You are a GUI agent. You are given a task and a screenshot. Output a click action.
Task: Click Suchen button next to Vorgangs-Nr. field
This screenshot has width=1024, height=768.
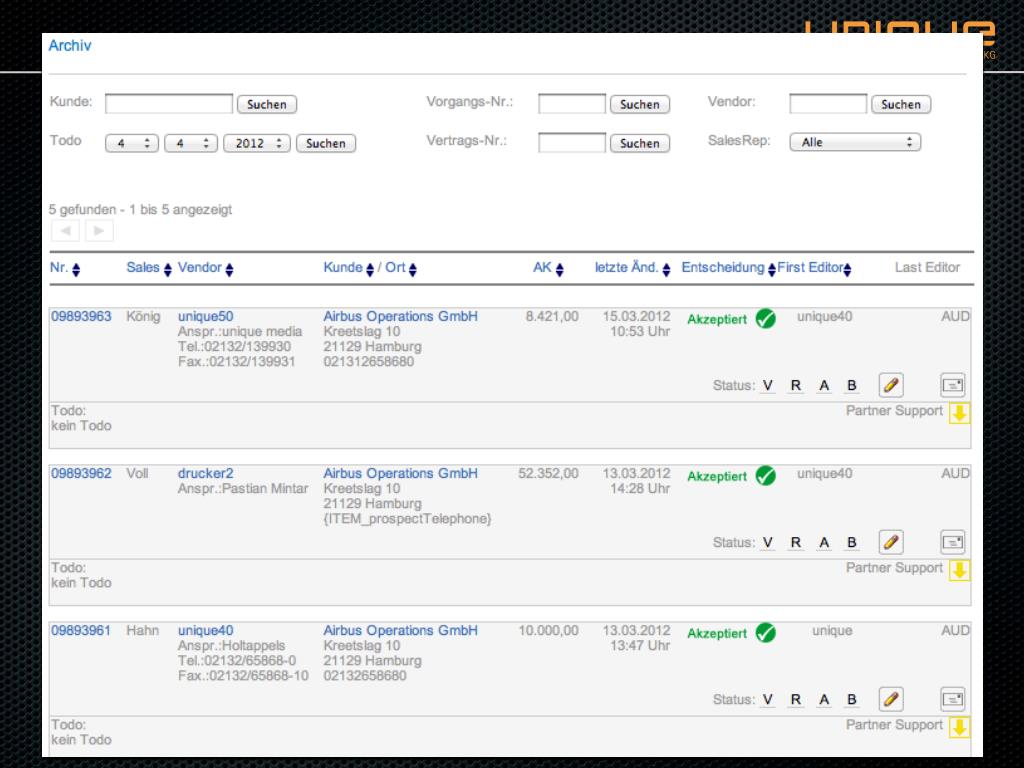[639, 104]
